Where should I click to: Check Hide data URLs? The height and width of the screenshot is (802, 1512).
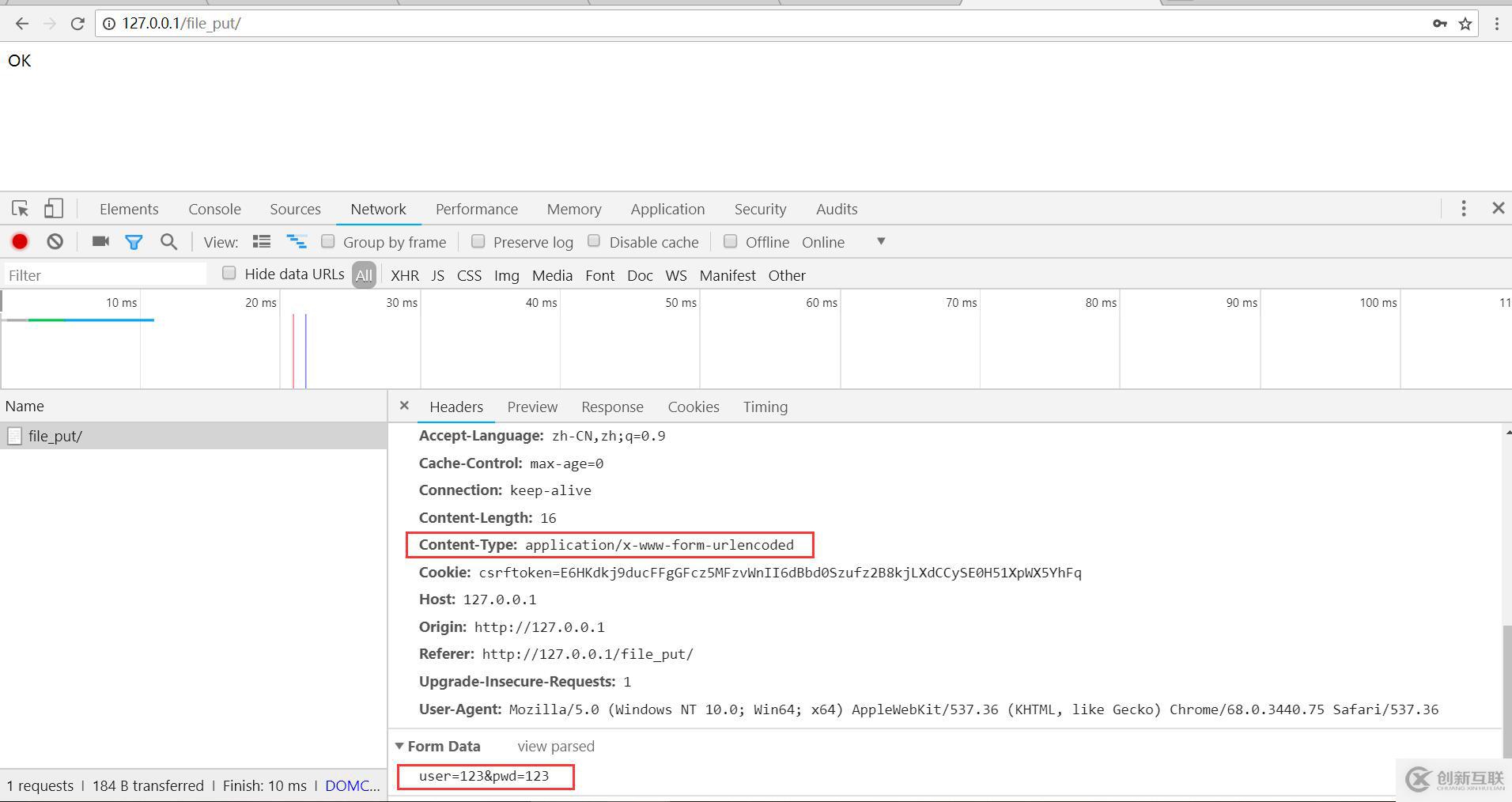(x=229, y=274)
